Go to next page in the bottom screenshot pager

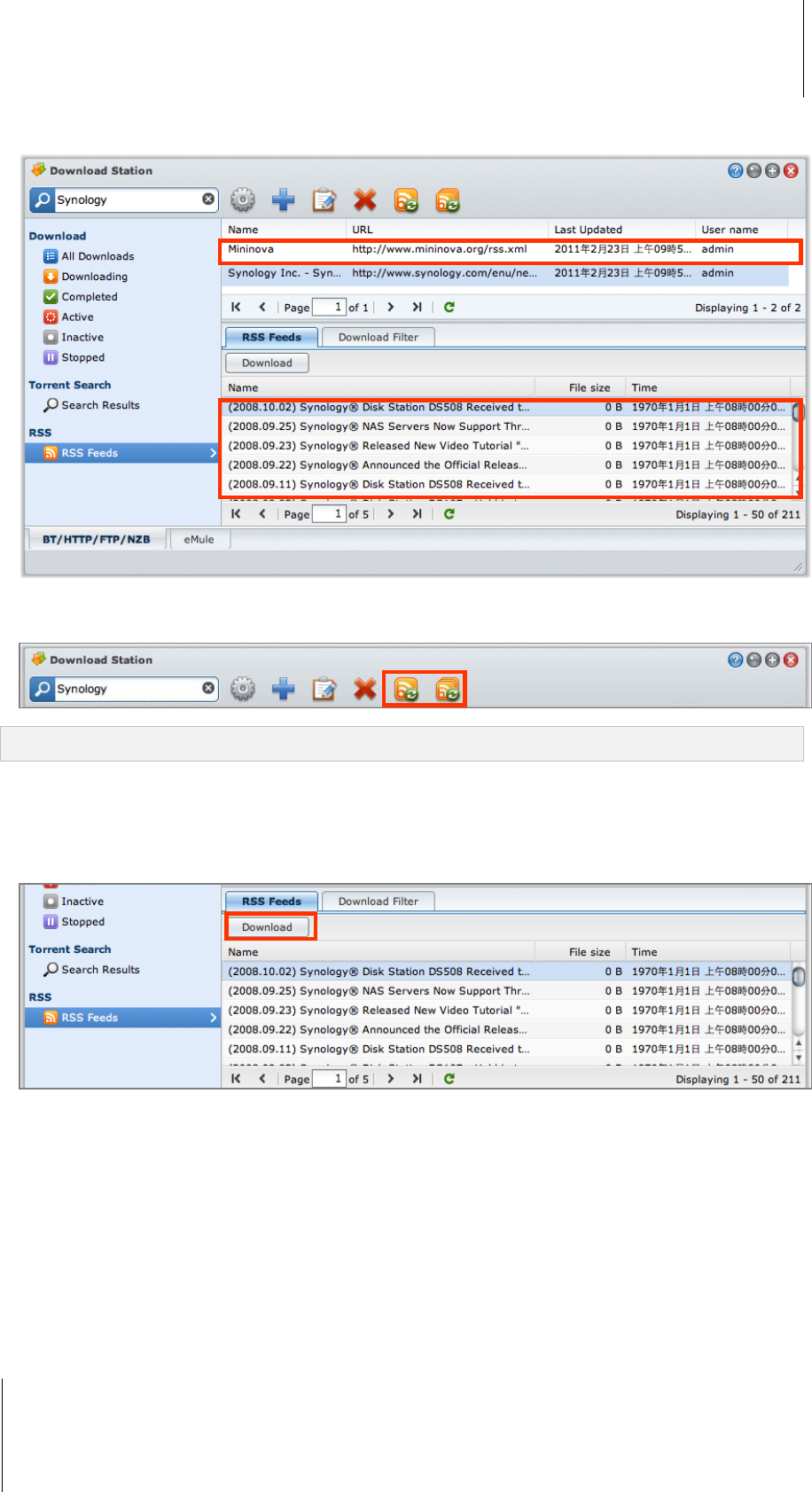(390, 1078)
